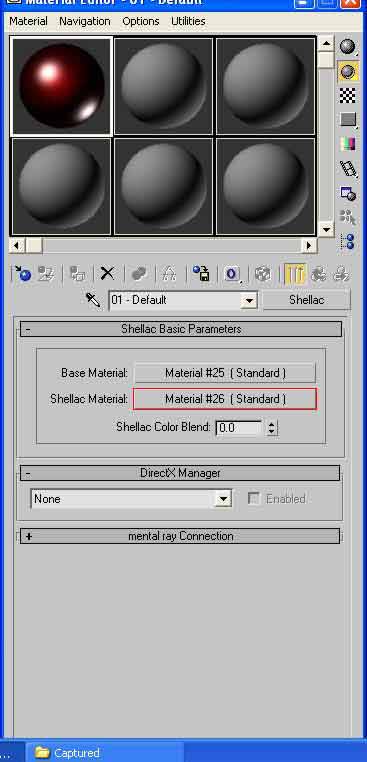Open the Options menu
The height and width of the screenshot is (762, 367).
[x=141, y=21]
